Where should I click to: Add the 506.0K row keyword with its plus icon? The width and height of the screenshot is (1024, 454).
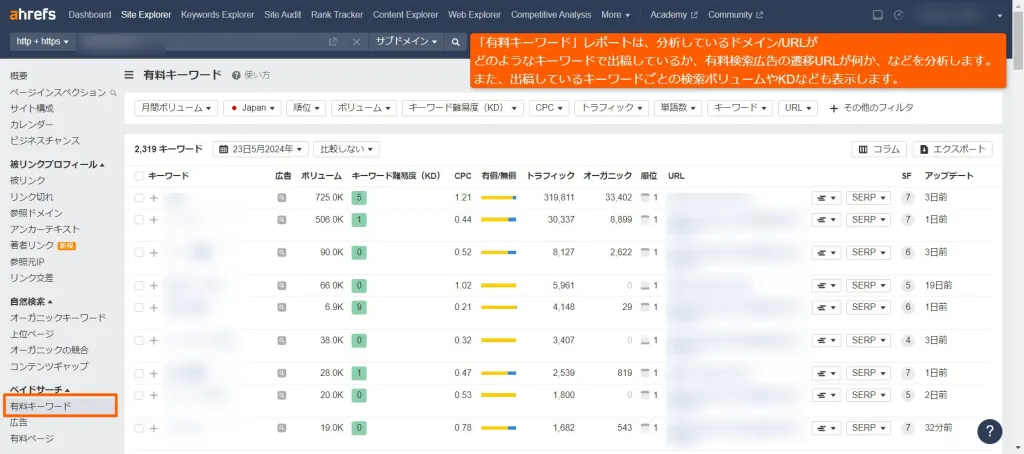click(154, 220)
